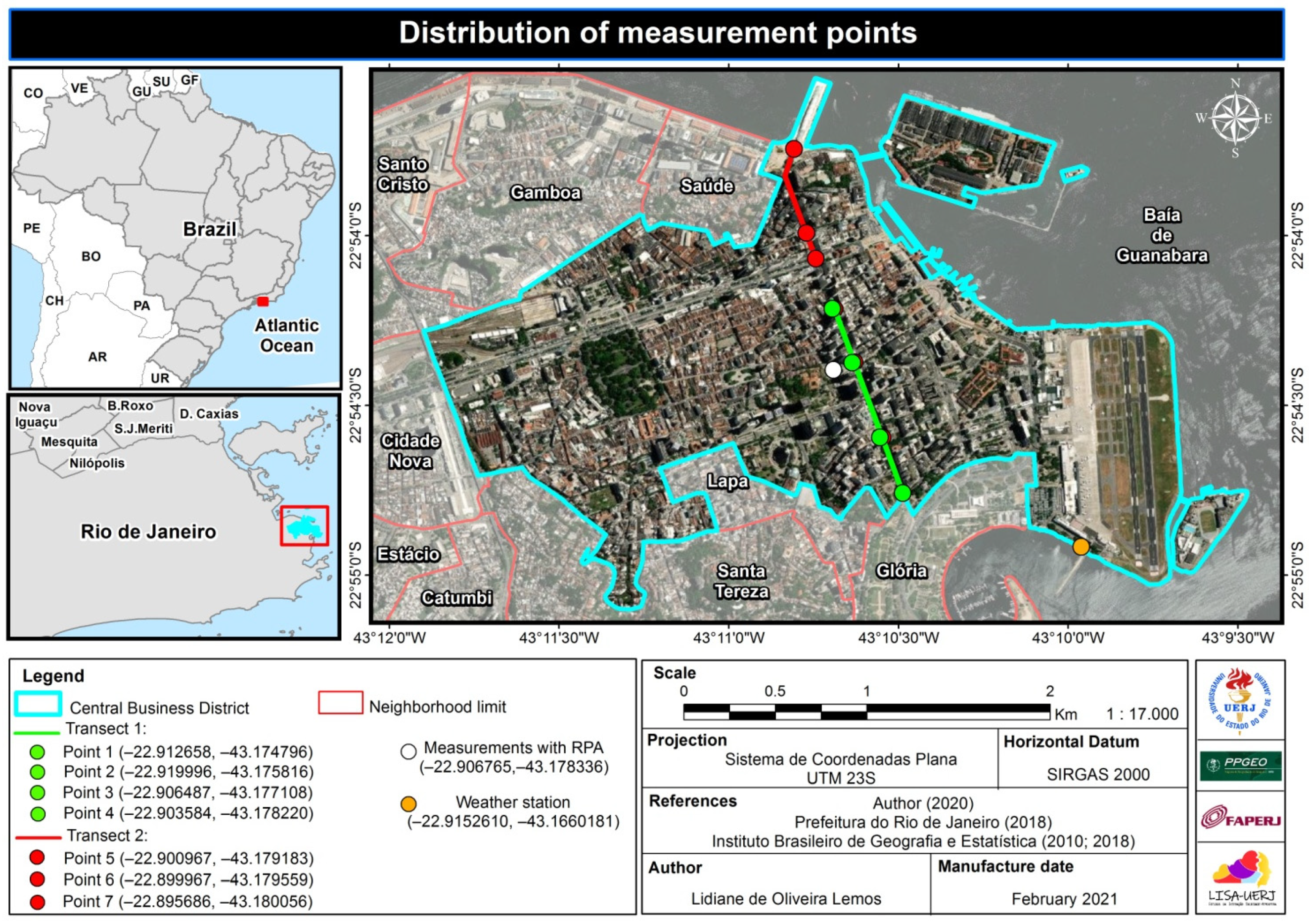The width and height of the screenshot is (1309, 924).
Task: Click the red rectangle on the Rio de Janeiro inset map
Action: [305, 526]
